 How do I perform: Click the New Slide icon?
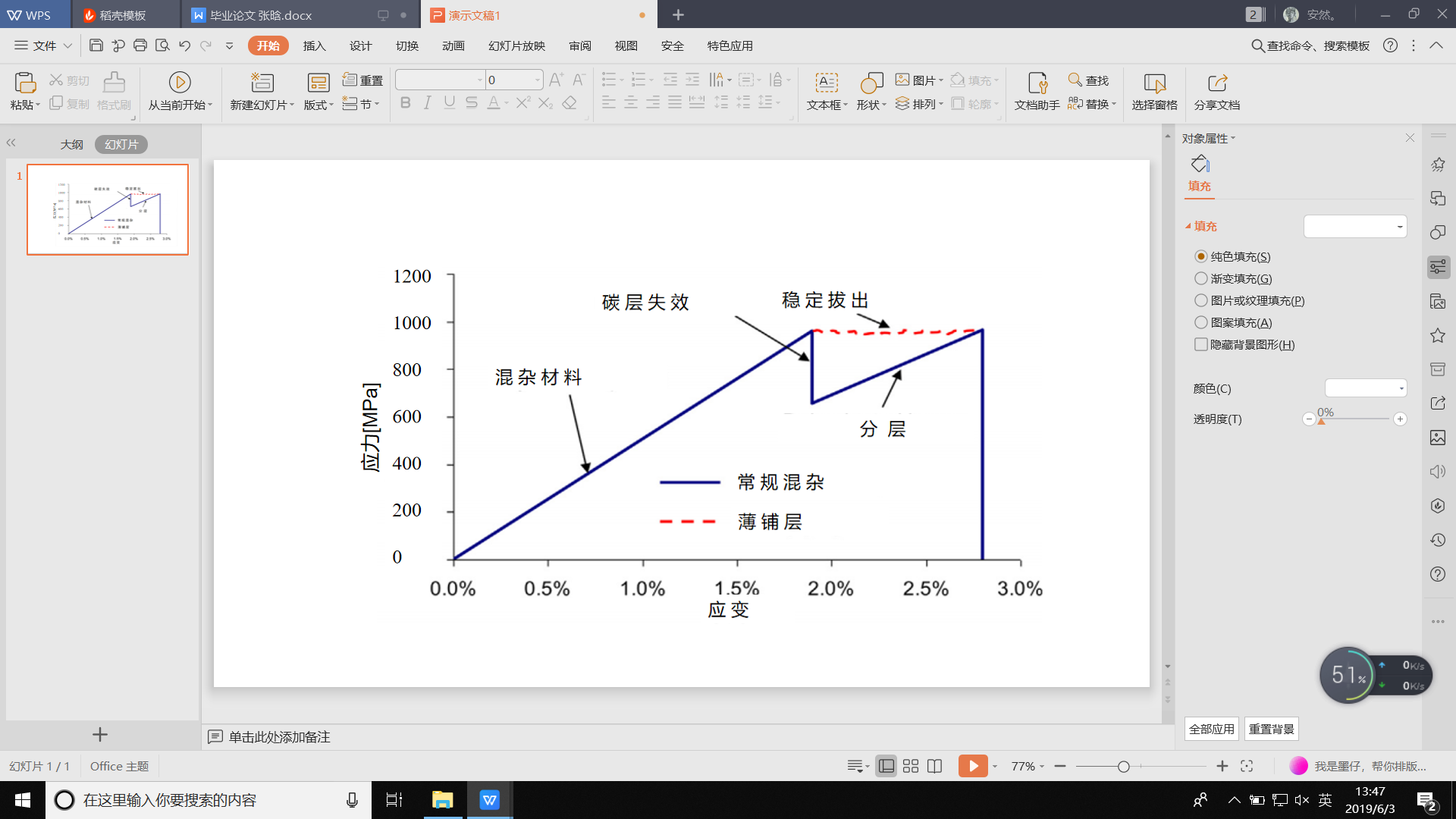tap(262, 82)
